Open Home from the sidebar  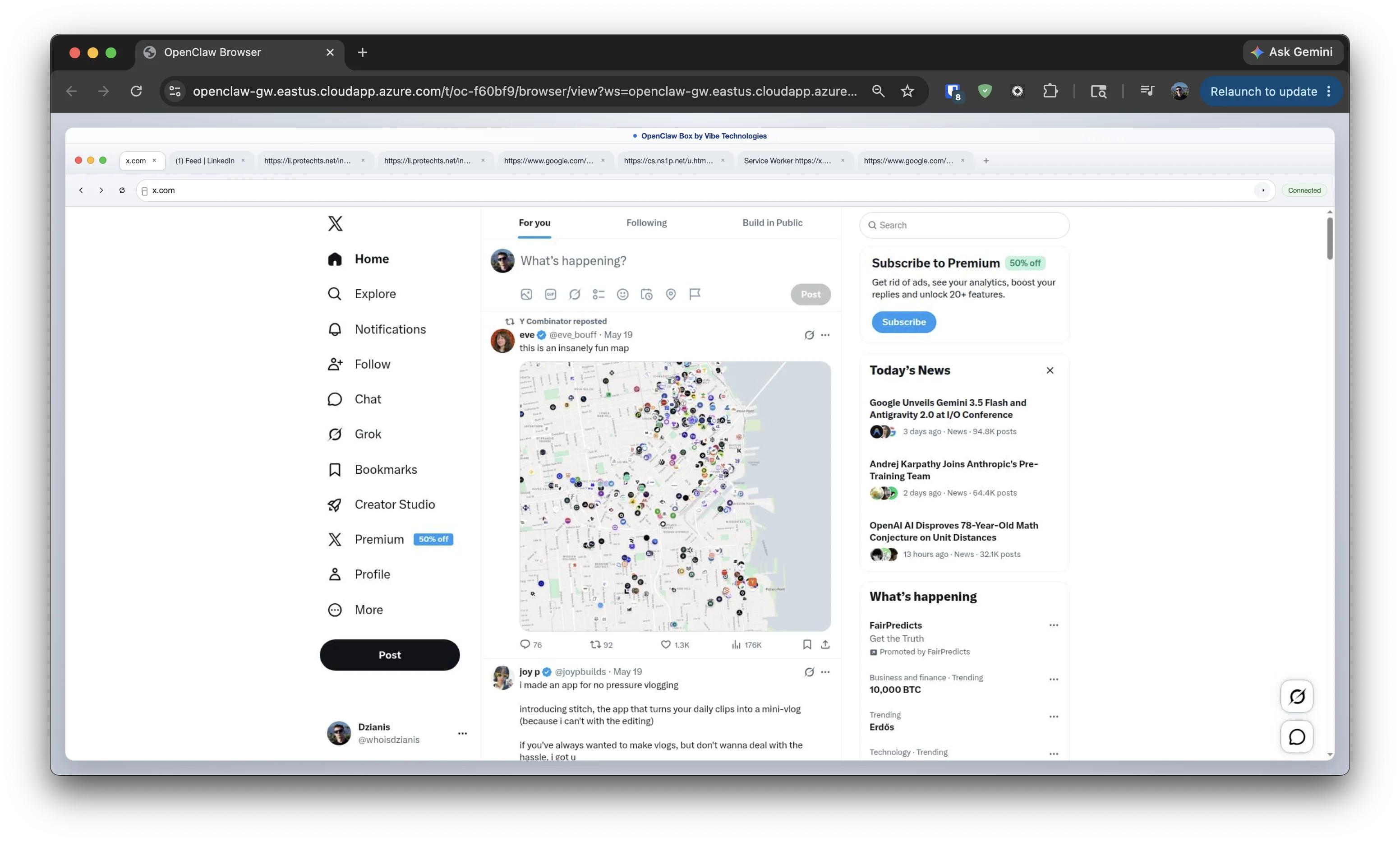click(x=359, y=259)
